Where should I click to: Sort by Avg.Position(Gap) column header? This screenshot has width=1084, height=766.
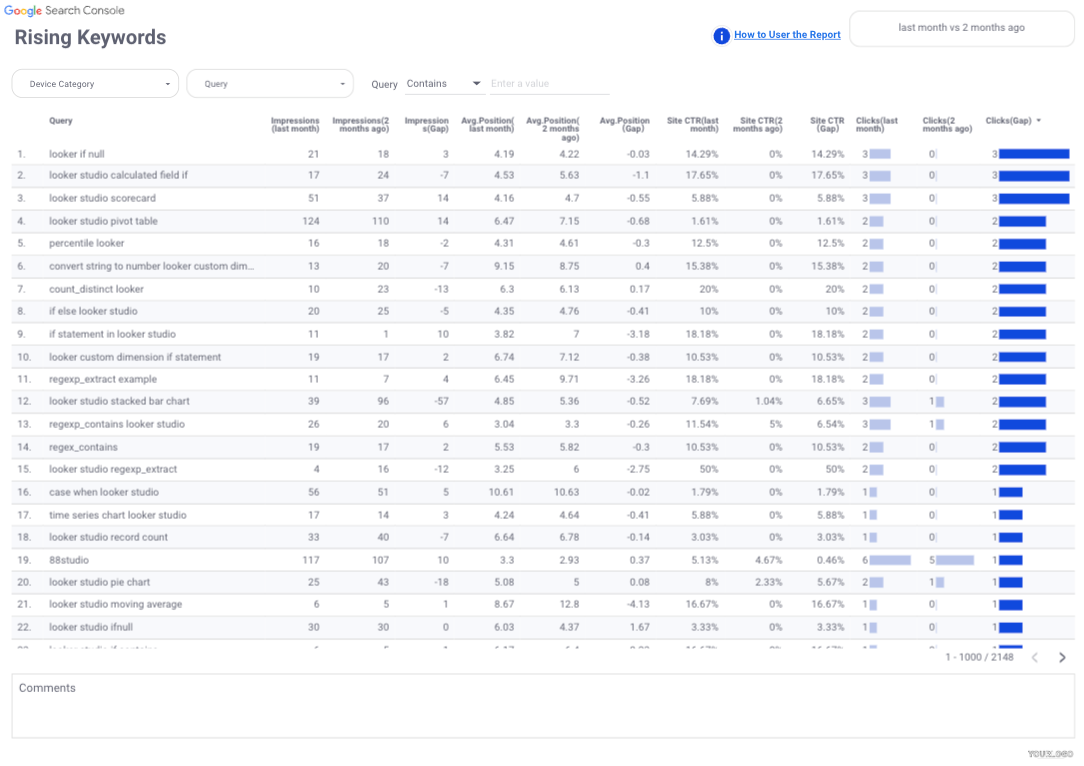(x=624, y=125)
